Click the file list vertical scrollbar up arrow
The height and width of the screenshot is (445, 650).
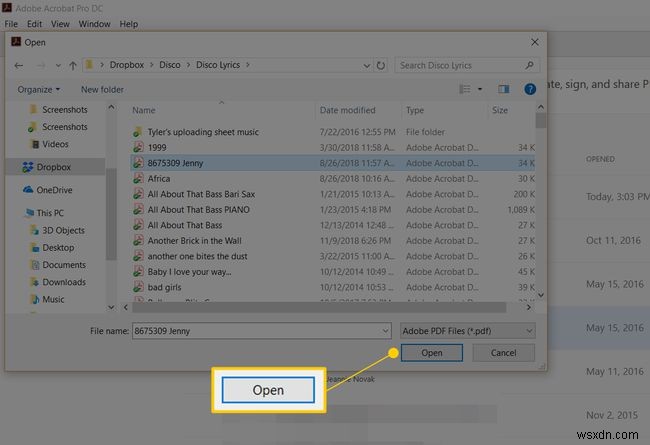[x=541, y=107]
